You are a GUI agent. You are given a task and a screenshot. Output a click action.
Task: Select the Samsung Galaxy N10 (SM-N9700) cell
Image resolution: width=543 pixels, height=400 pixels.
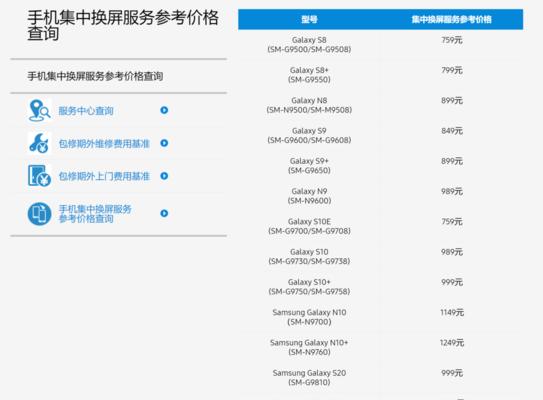pyautogui.click(x=309, y=317)
